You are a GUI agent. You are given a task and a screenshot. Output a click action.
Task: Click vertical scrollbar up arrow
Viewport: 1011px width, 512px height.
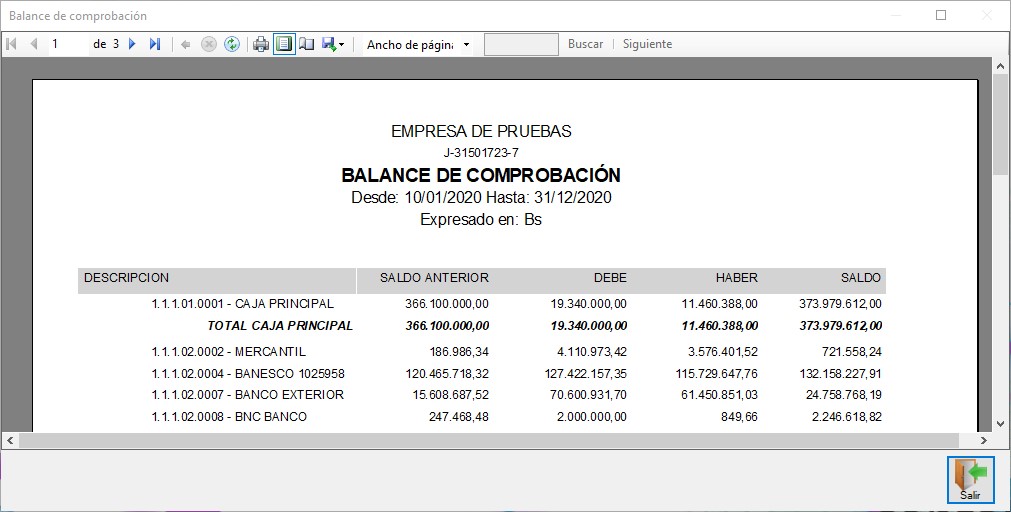pos(1001,66)
